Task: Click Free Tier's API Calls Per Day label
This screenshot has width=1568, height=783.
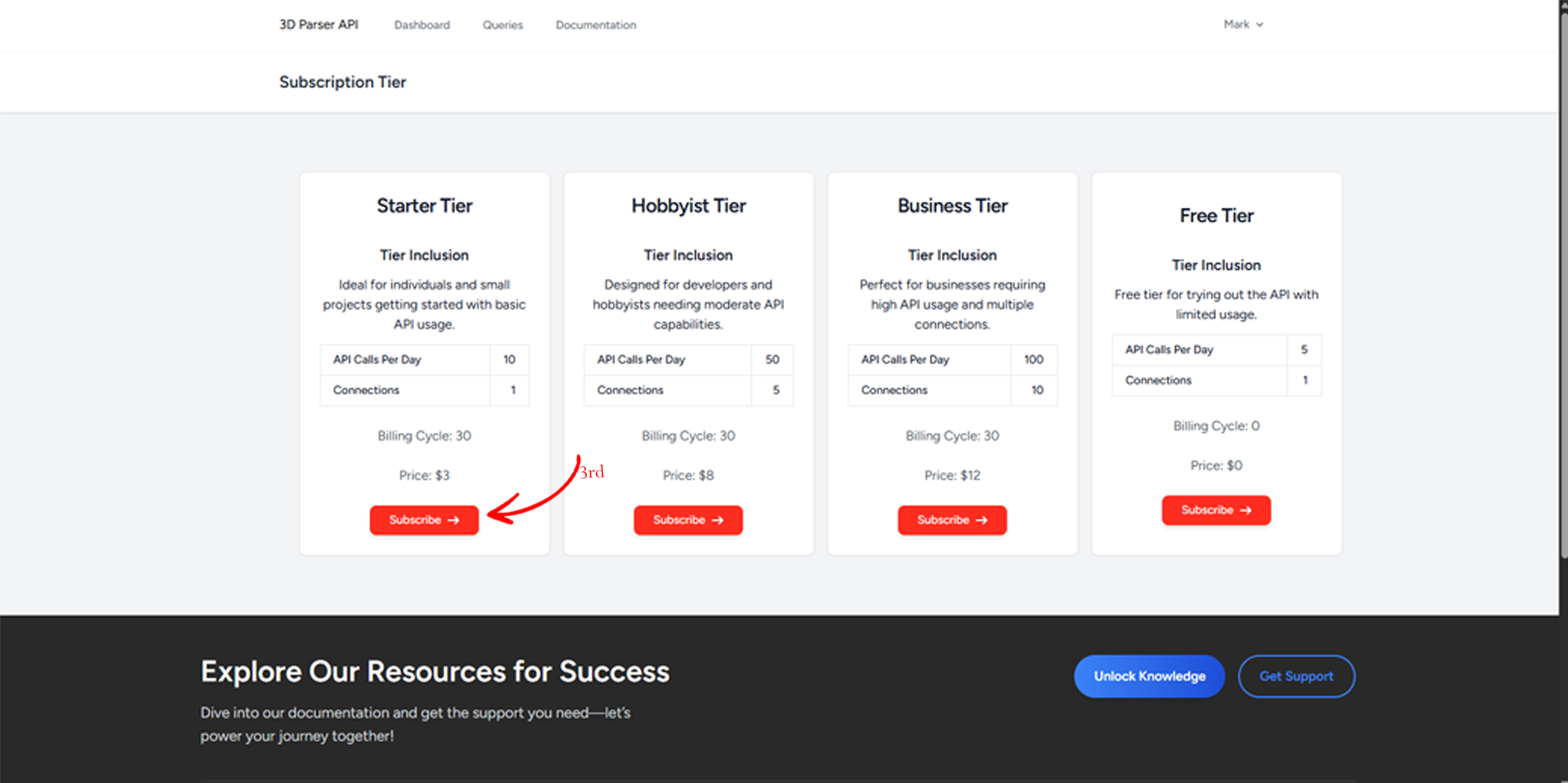Action: tap(1169, 349)
